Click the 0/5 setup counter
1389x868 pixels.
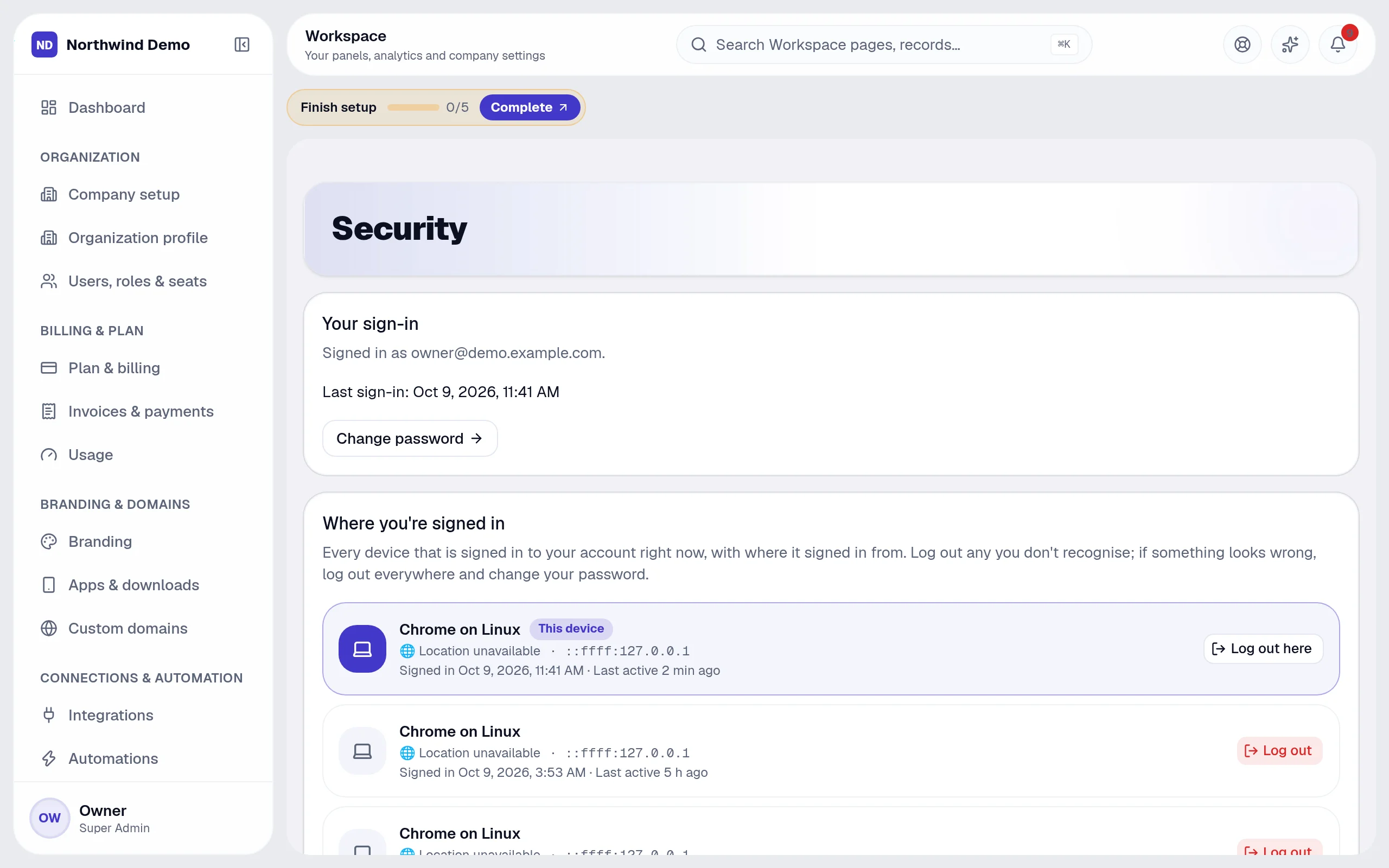[x=457, y=107]
